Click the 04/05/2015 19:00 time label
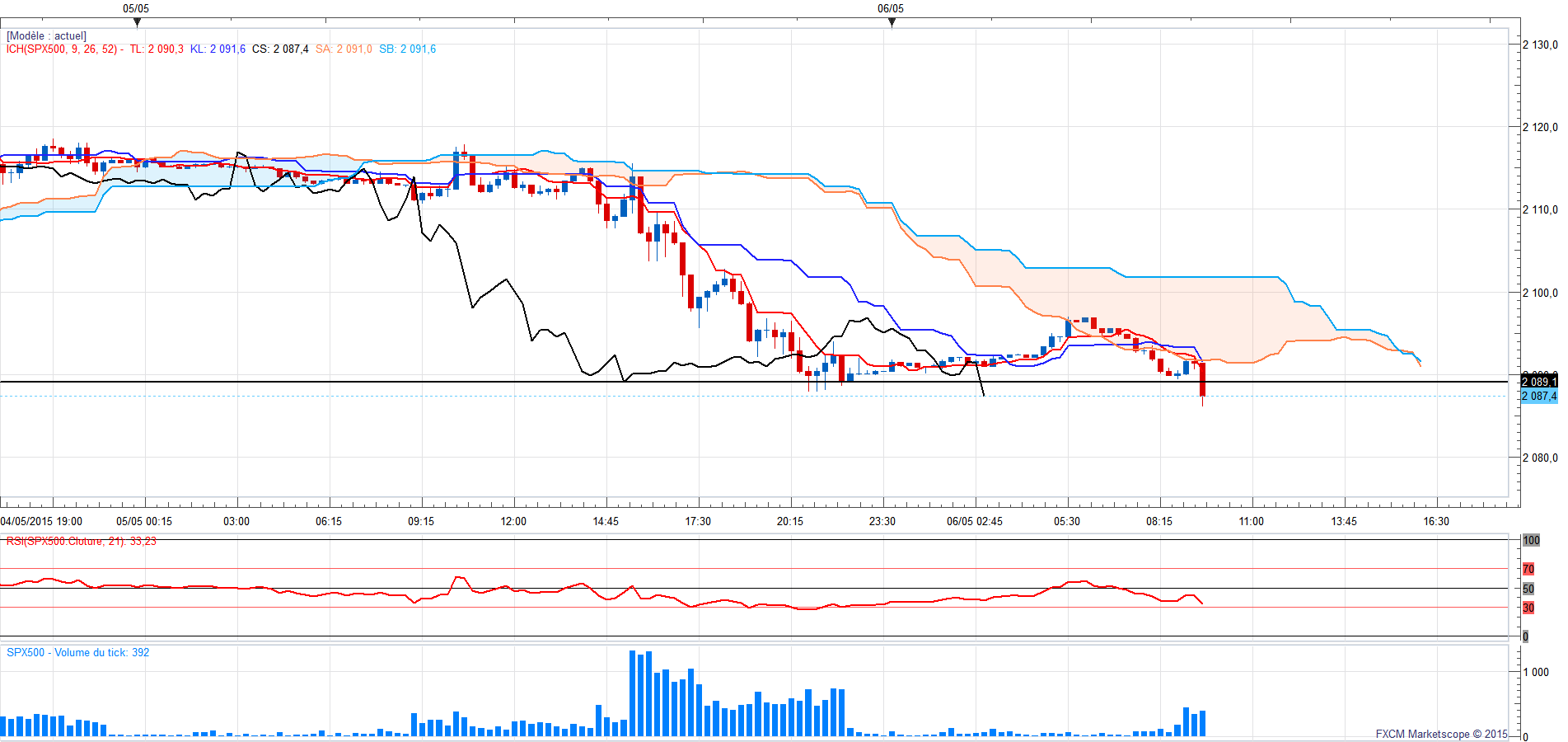 click(41, 521)
